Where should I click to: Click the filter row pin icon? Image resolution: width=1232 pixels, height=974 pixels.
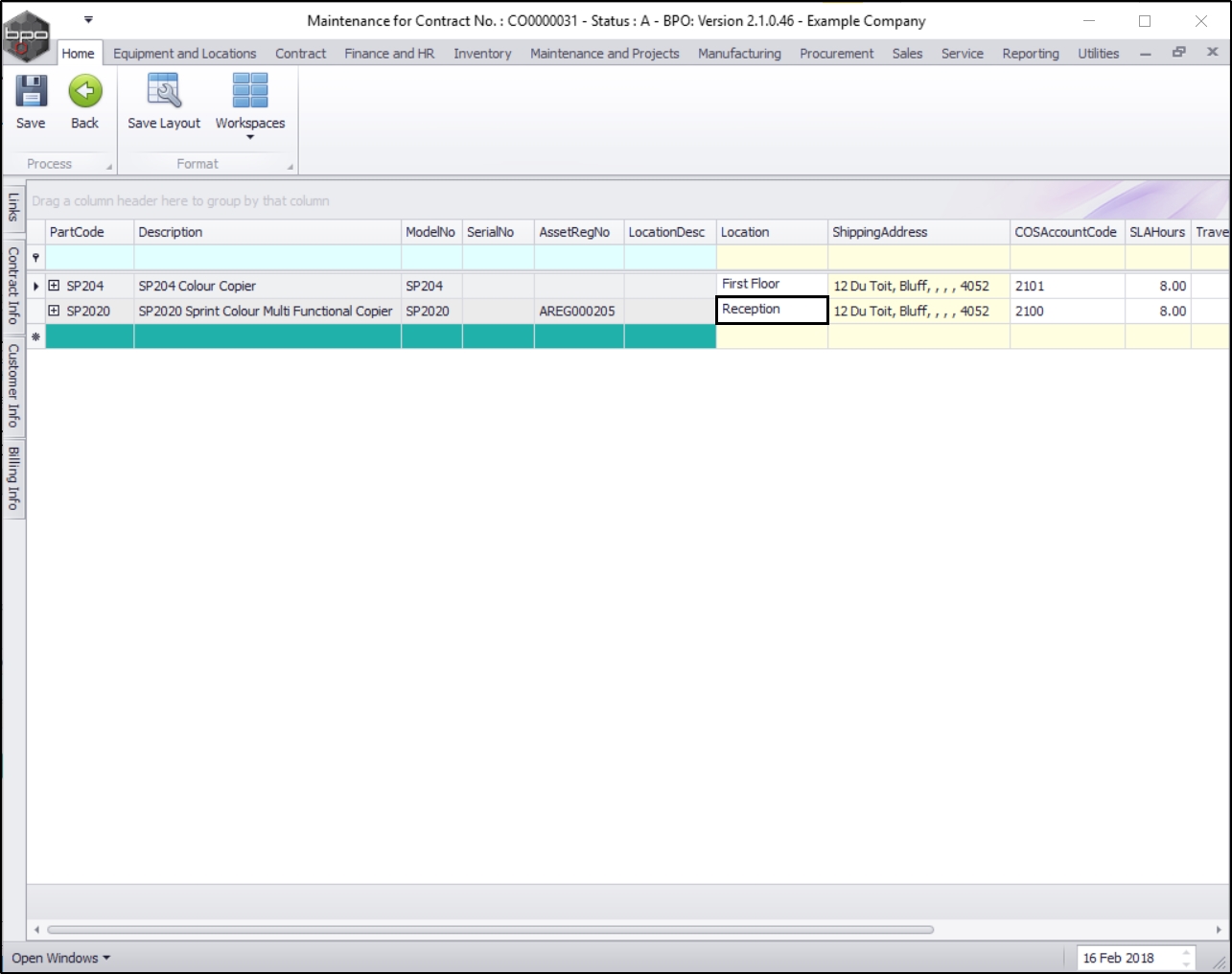click(35, 258)
